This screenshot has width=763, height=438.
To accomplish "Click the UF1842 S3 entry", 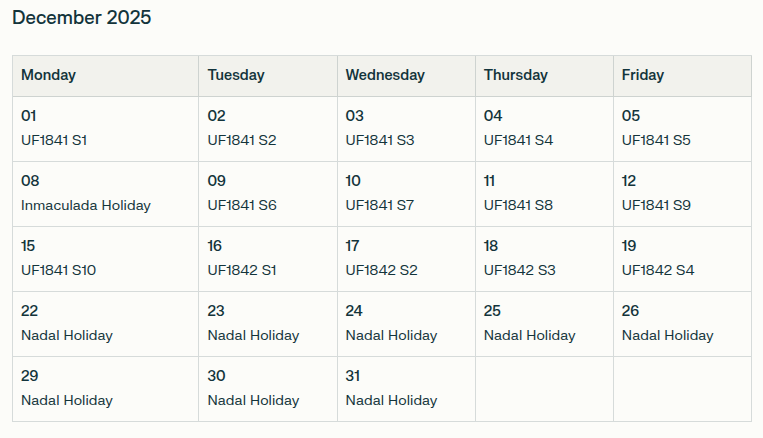I will point(519,270).
